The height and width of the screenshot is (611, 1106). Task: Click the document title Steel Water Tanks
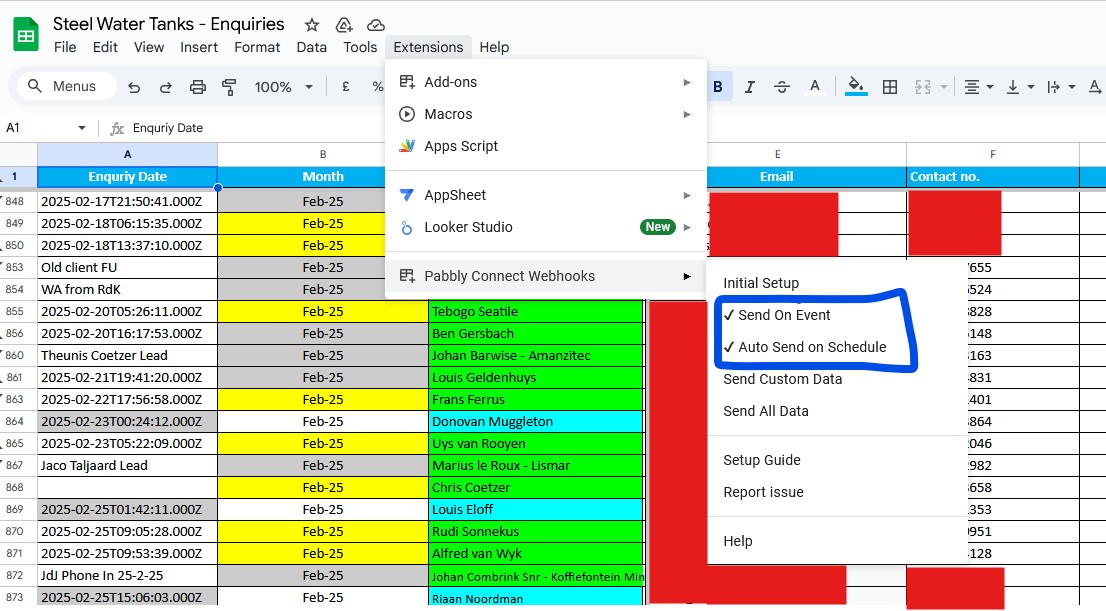coord(169,24)
